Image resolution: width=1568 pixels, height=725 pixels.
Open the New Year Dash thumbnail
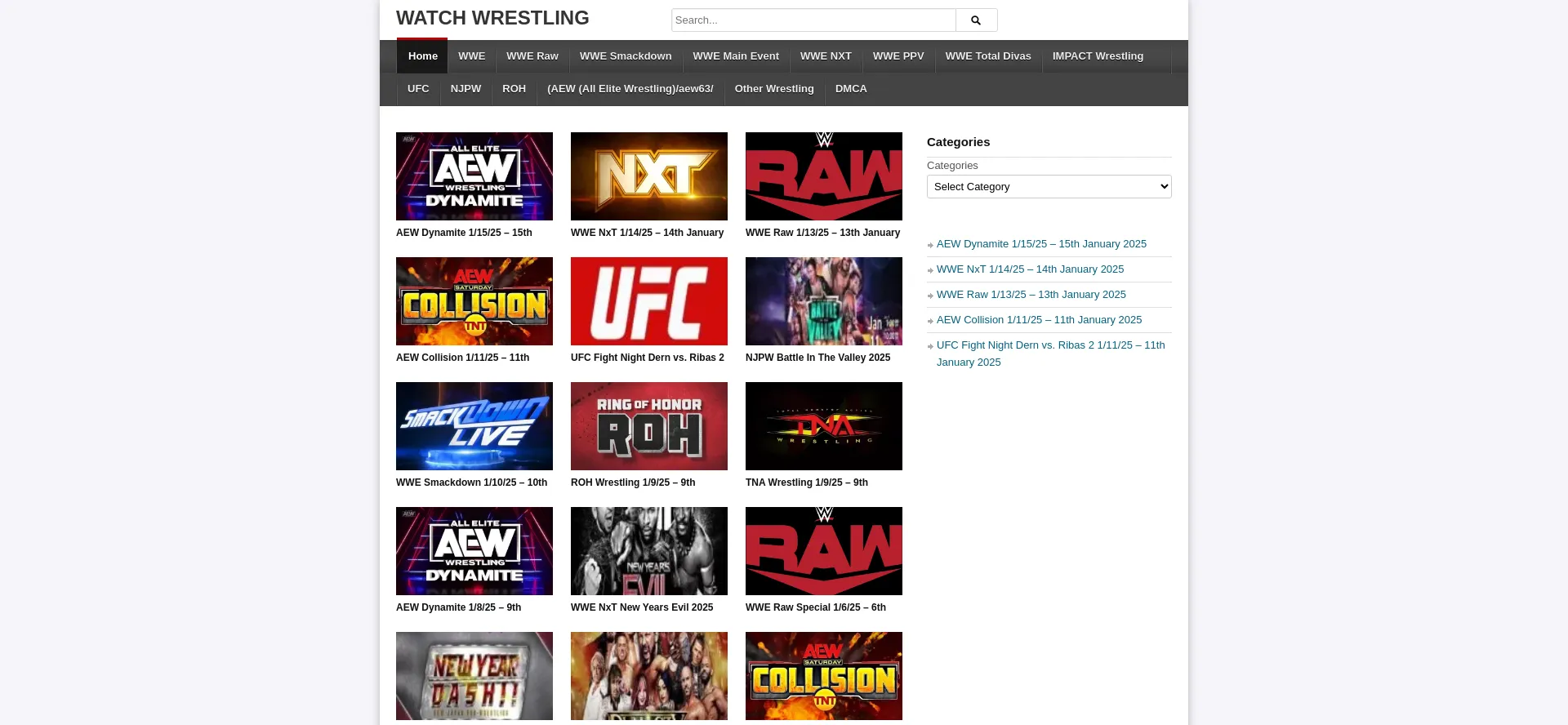coord(474,676)
